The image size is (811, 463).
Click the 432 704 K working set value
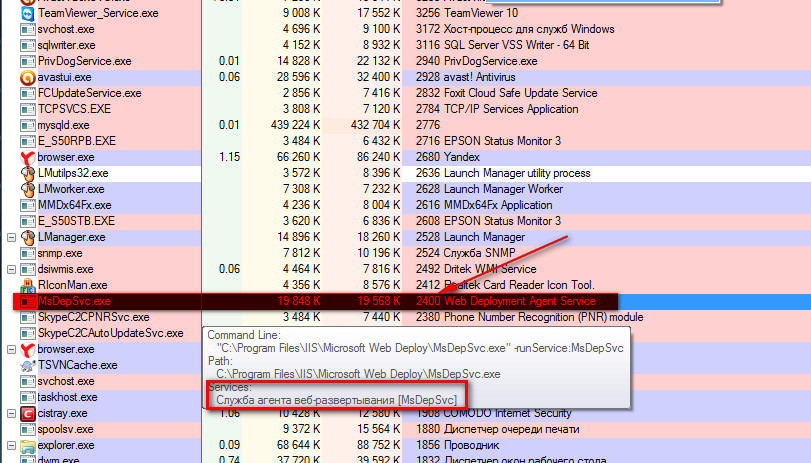click(376, 126)
